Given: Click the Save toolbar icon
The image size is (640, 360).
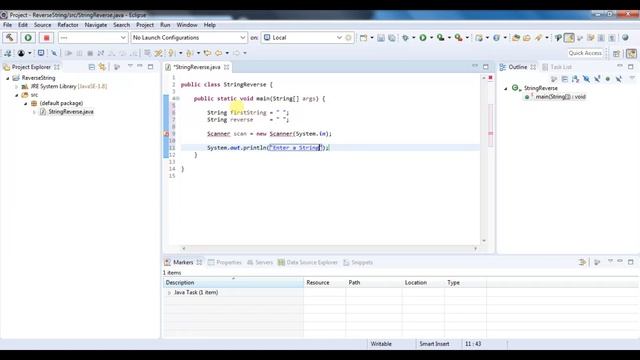Looking at the screenshot, I should pos(381,38).
